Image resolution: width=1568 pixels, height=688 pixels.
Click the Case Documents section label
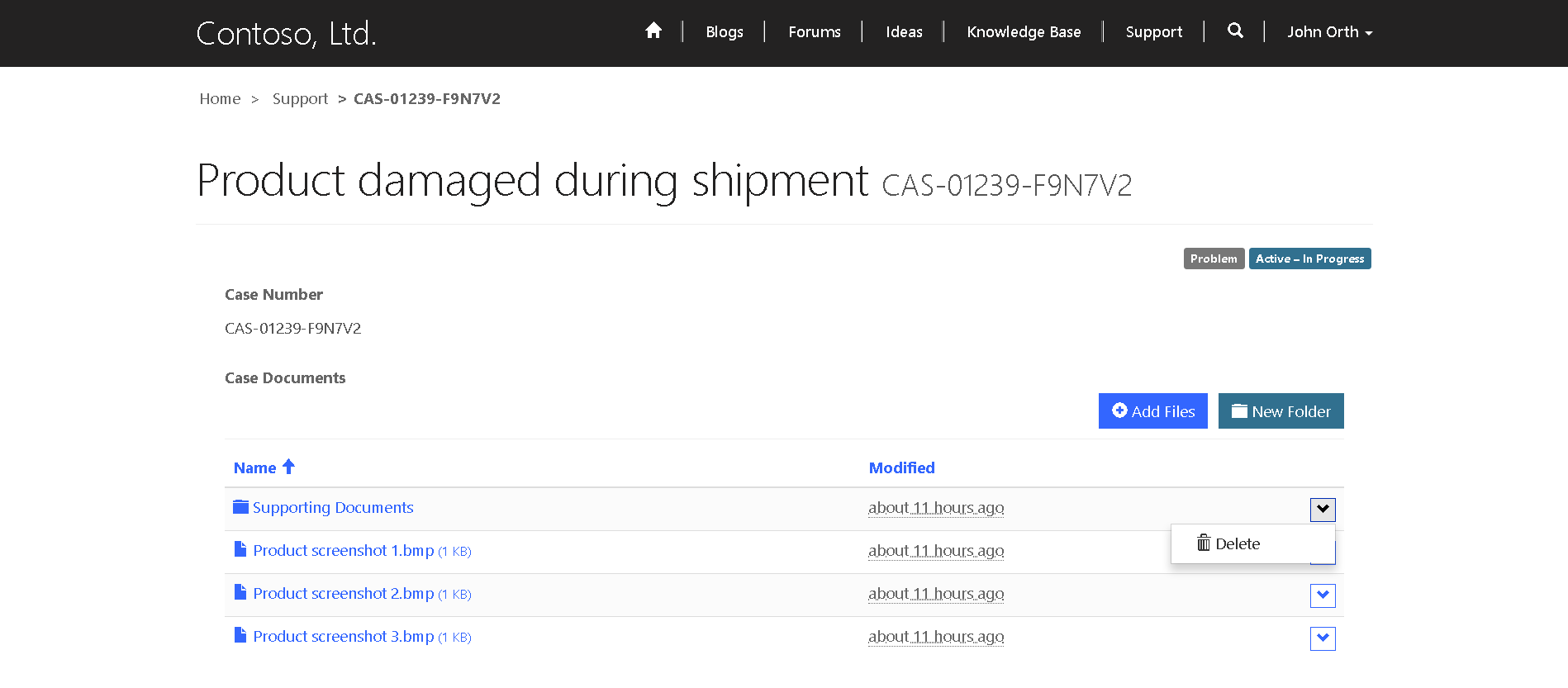click(x=285, y=378)
